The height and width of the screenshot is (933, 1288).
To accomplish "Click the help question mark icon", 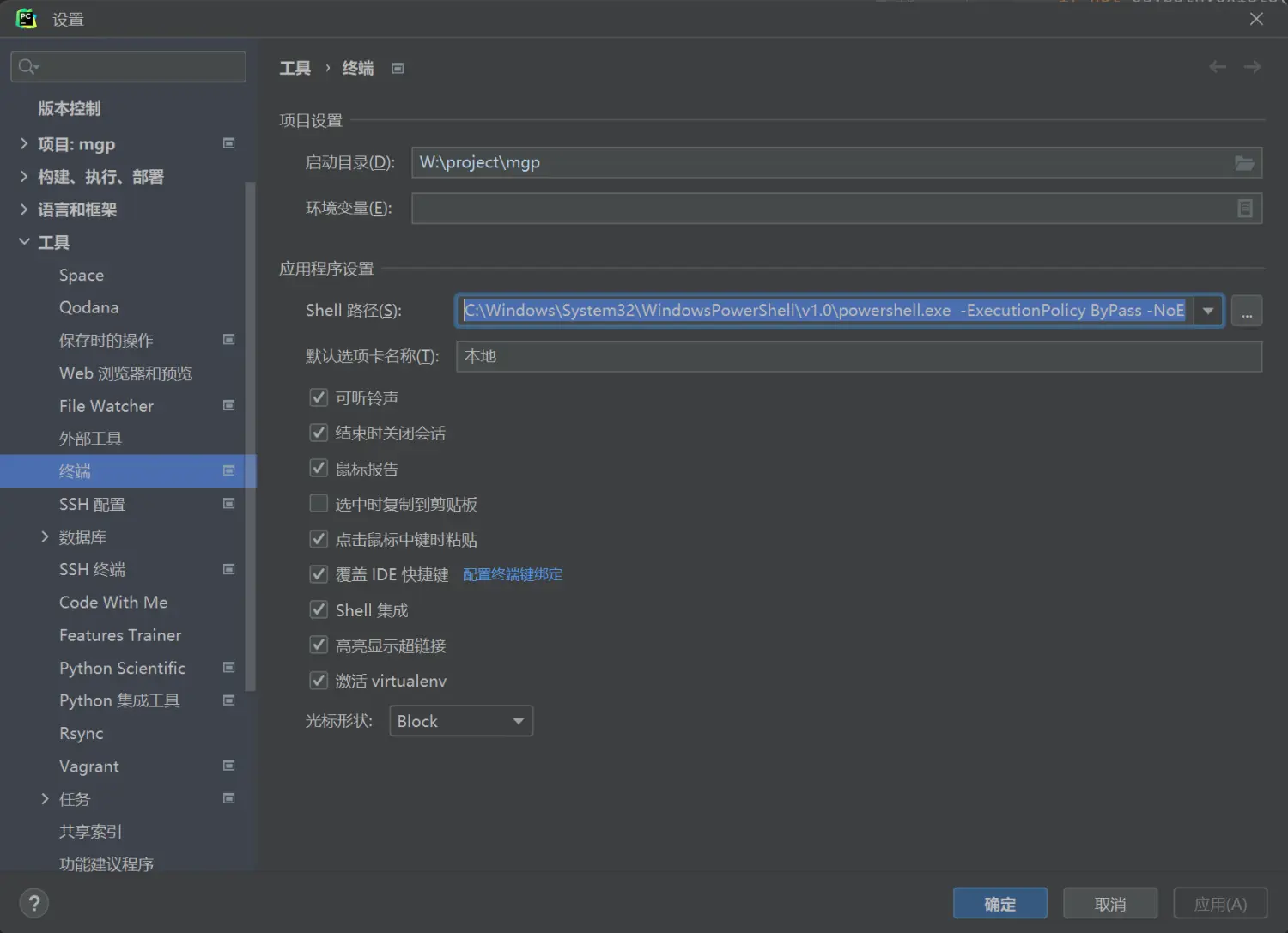I will coord(34,903).
